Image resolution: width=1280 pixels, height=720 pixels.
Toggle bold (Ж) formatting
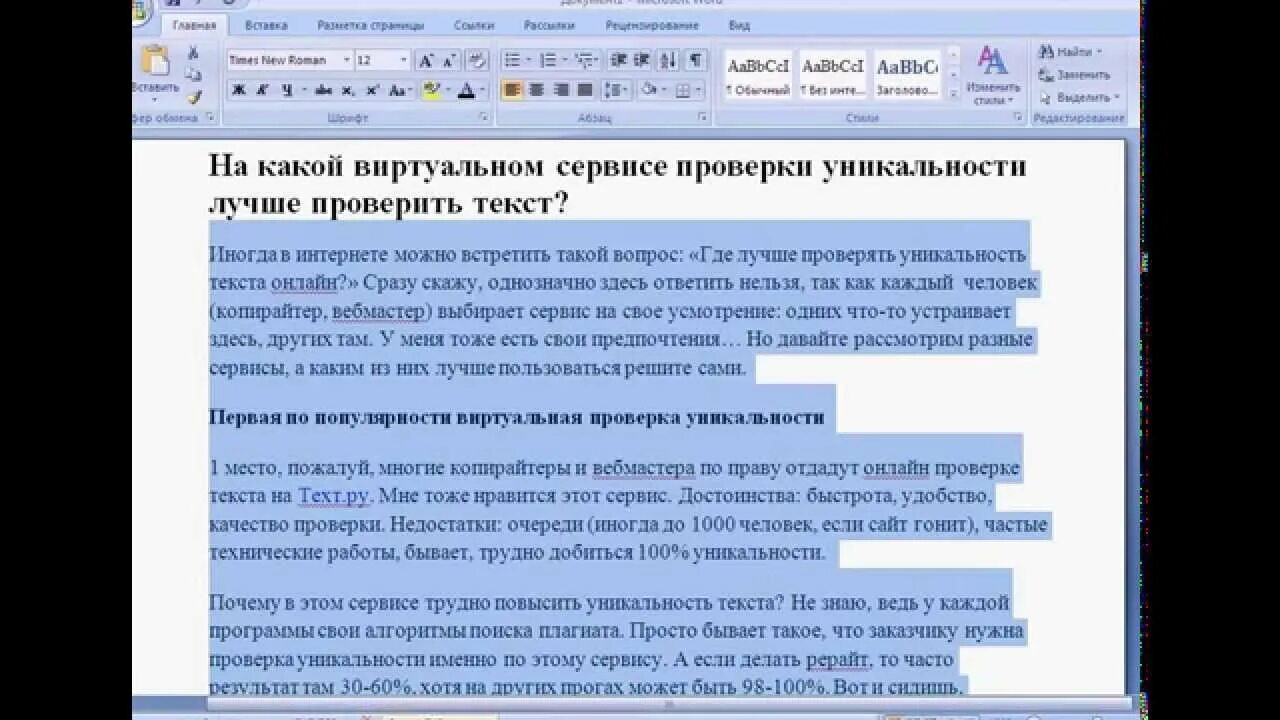coord(239,90)
